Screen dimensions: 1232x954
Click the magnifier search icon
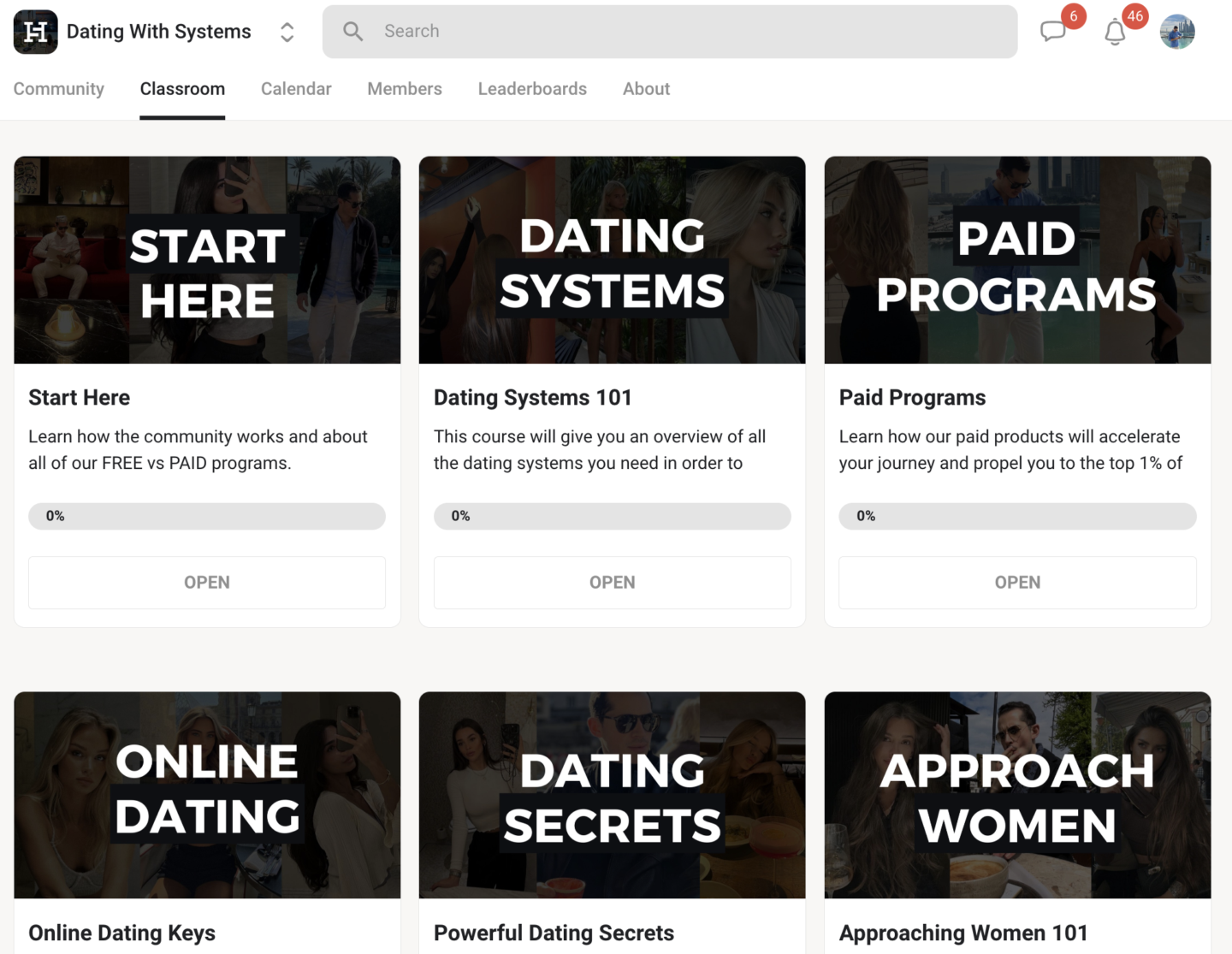(352, 32)
